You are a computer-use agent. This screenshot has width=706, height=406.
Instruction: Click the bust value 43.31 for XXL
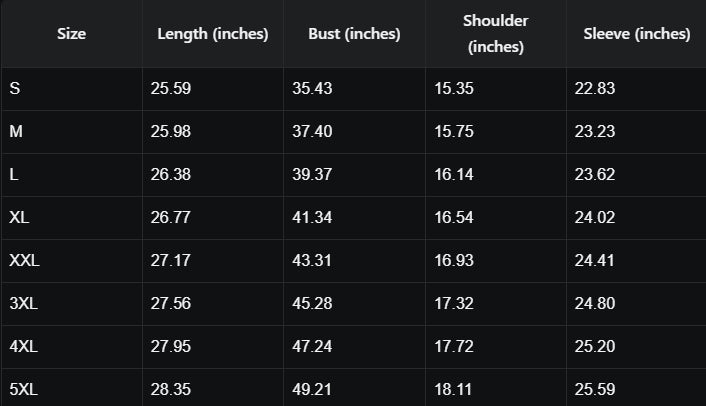pos(312,261)
